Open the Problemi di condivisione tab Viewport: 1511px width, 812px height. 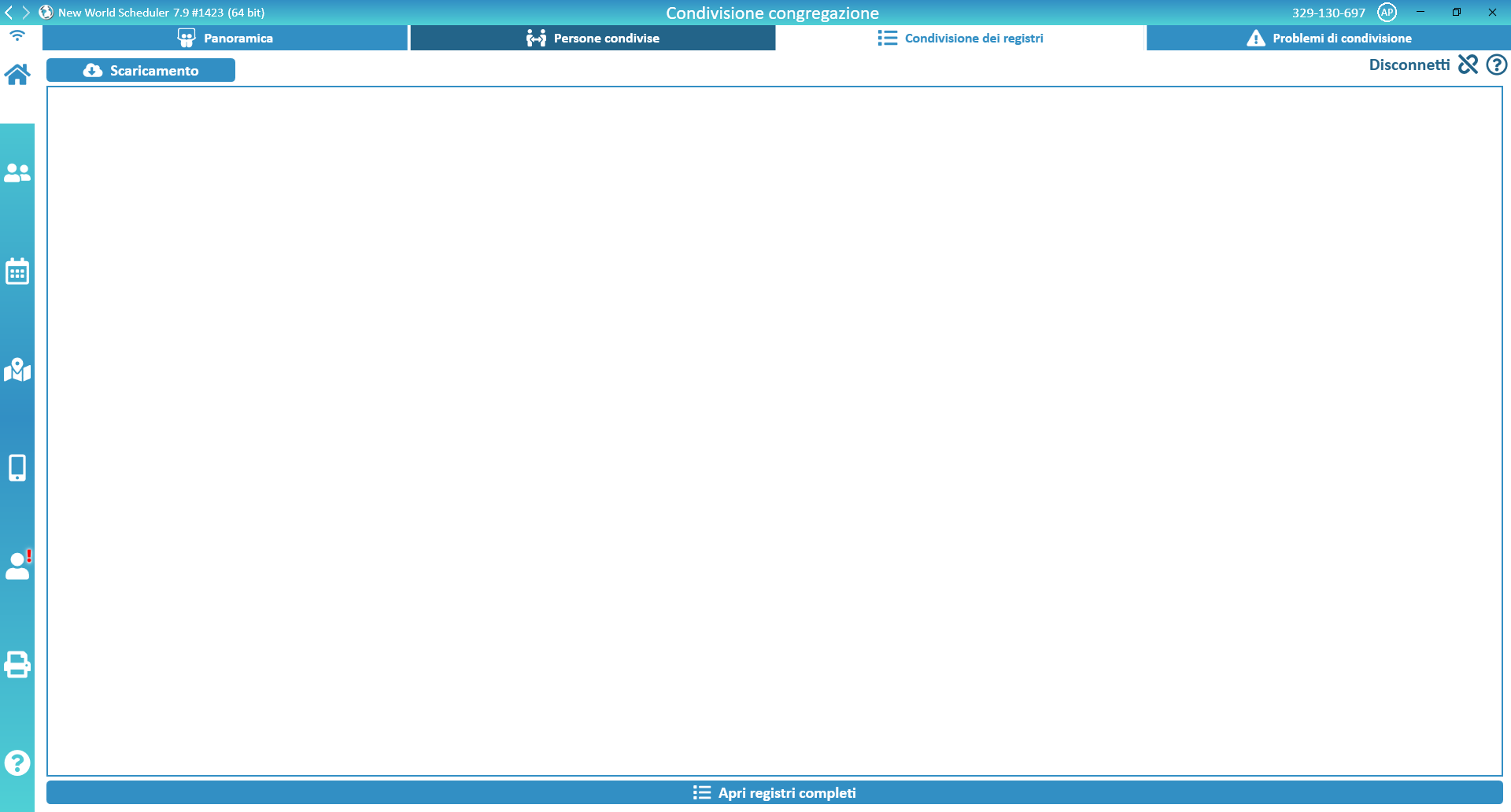(x=1328, y=38)
